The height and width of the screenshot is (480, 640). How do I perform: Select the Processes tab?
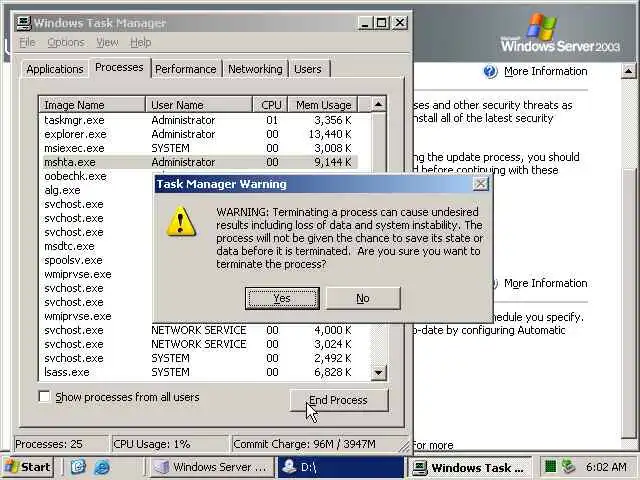pos(119,67)
